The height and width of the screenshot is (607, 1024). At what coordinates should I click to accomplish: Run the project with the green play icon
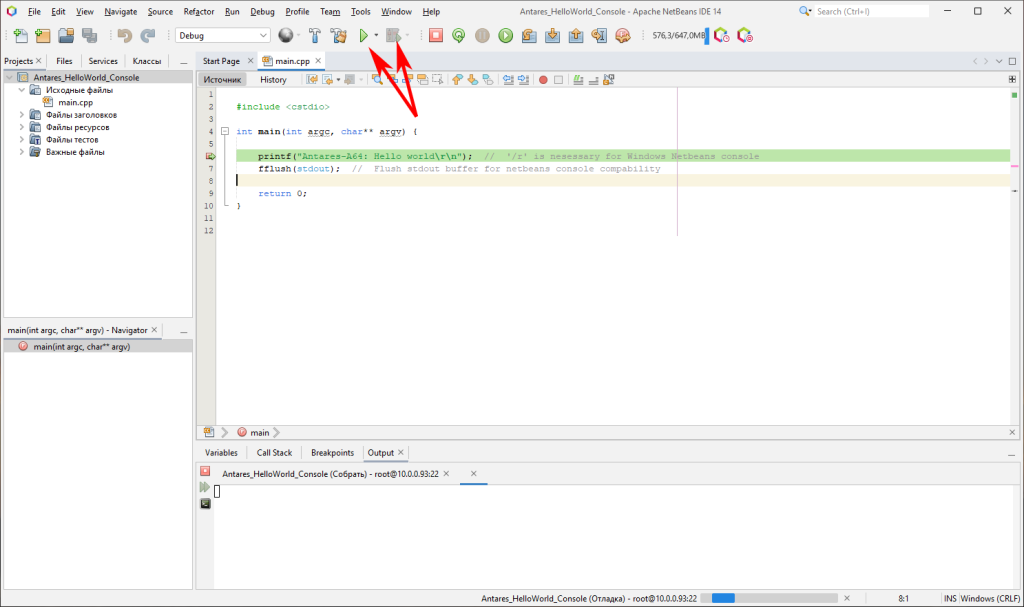364,36
